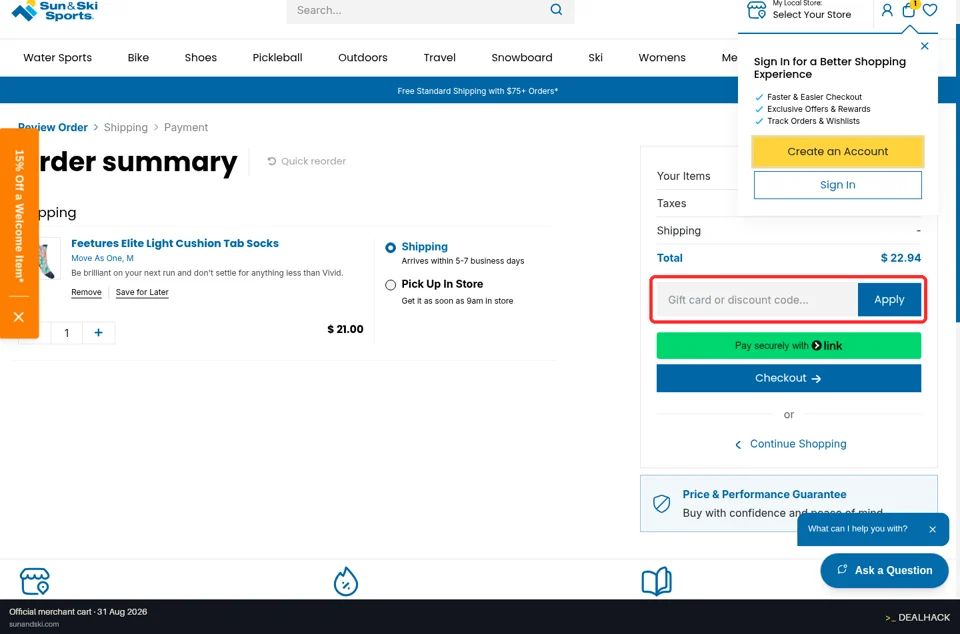960x634 pixels.
Task: Click the Payment breadcrumb step
Action: point(186,127)
